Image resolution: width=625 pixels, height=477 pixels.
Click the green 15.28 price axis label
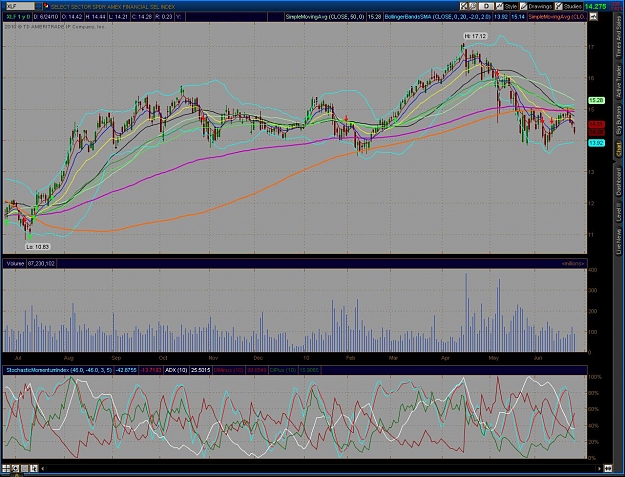596,100
